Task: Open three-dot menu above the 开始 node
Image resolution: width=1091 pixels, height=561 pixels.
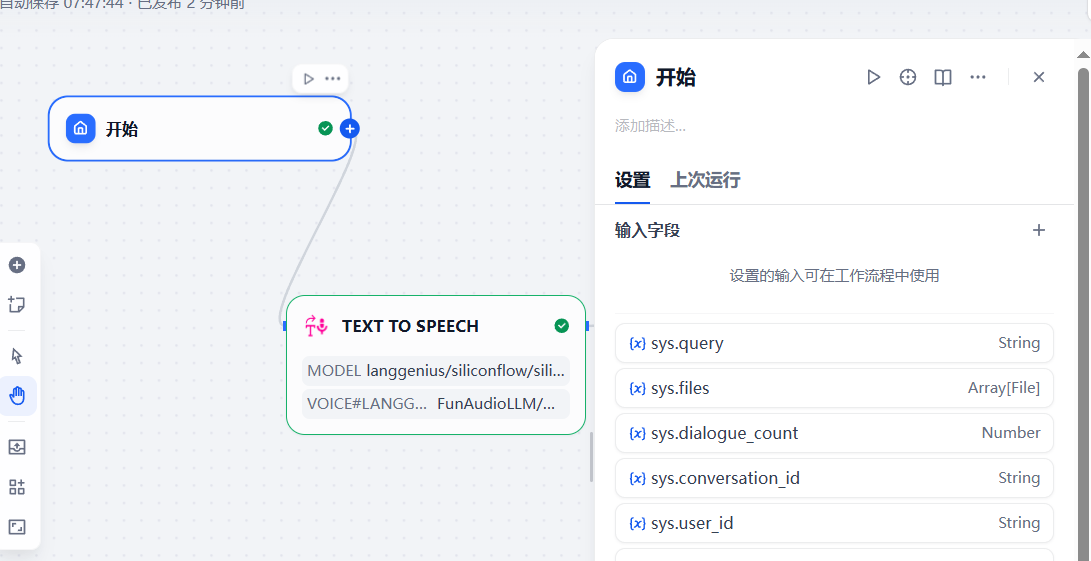Action: [333, 78]
